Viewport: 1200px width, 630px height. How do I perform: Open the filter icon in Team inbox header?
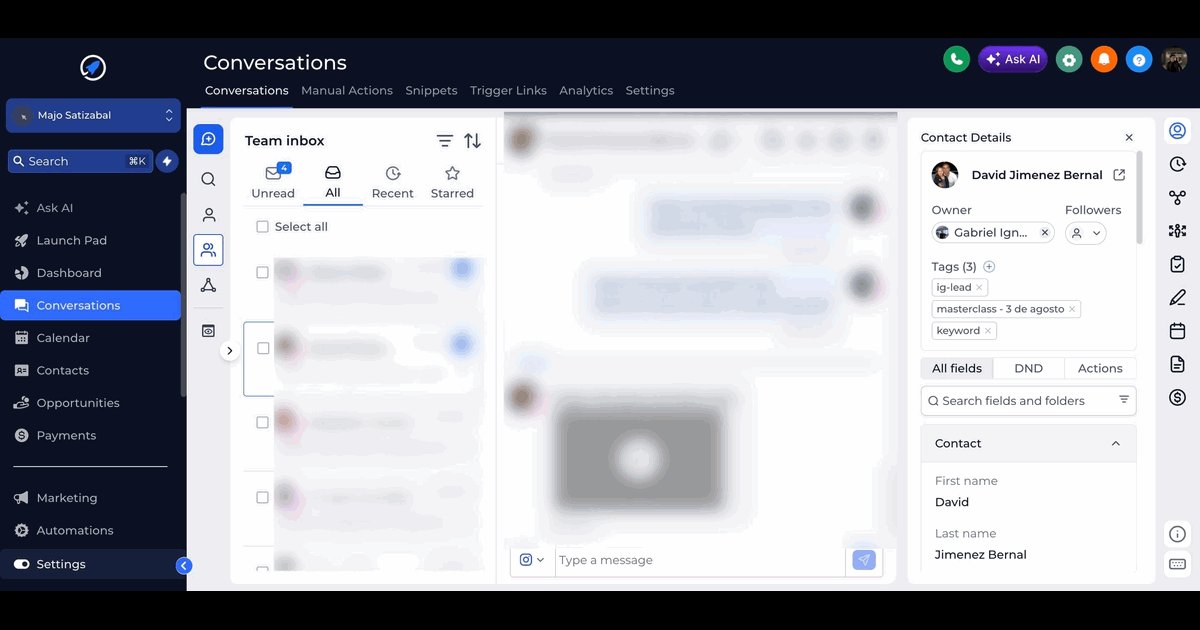[x=445, y=141]
